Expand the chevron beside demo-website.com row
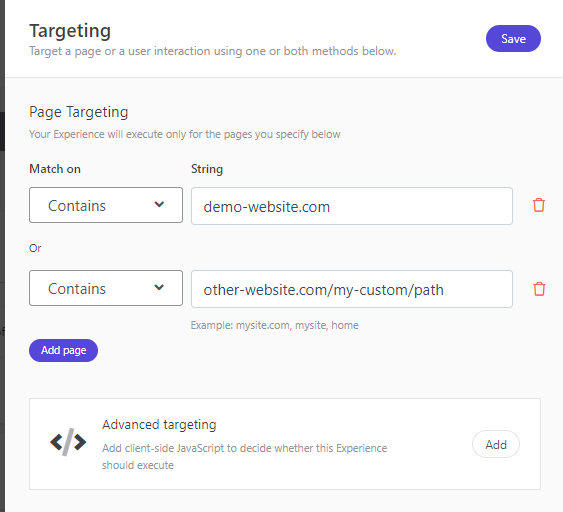The width and height of the screenshot is (563, 512). pos(159,205)
